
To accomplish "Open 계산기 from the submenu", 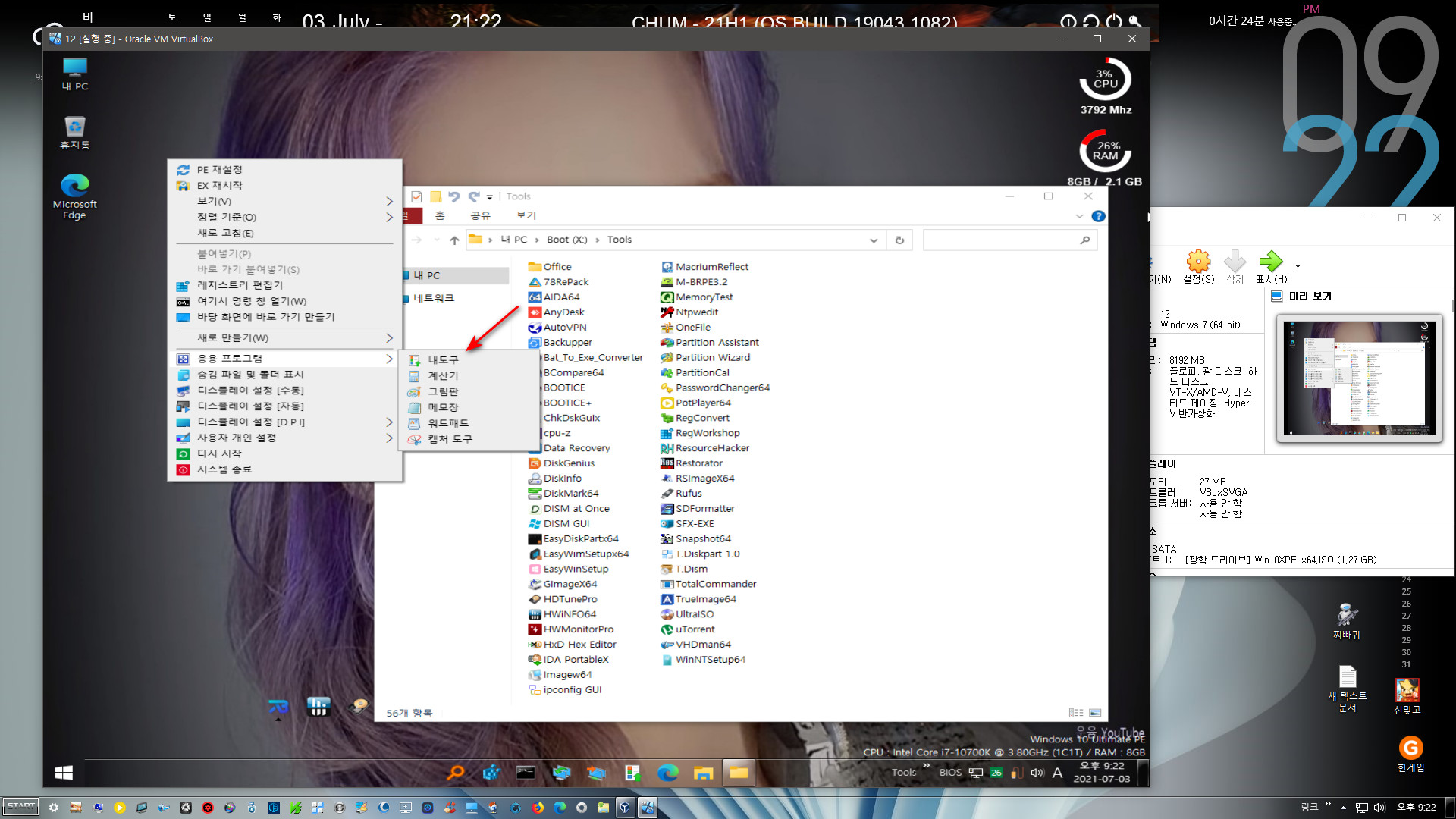I will tap(468, 376).
